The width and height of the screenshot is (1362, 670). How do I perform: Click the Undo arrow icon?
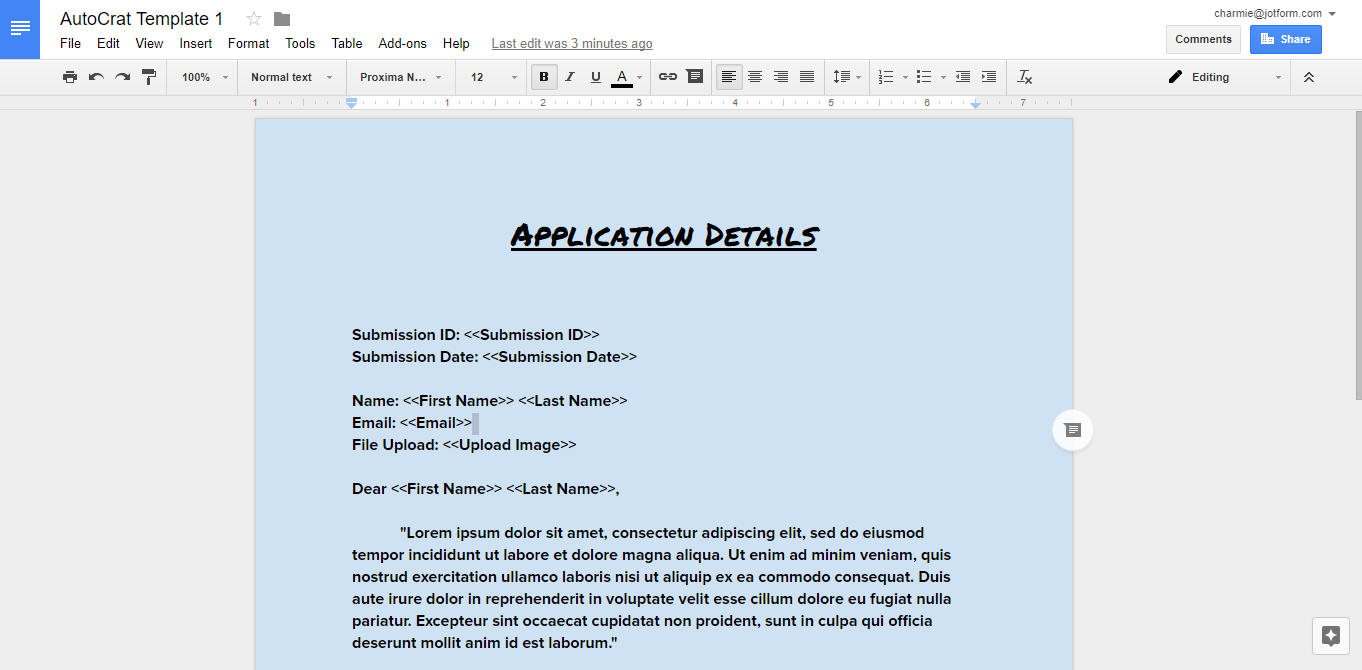(x=96, y=77)
